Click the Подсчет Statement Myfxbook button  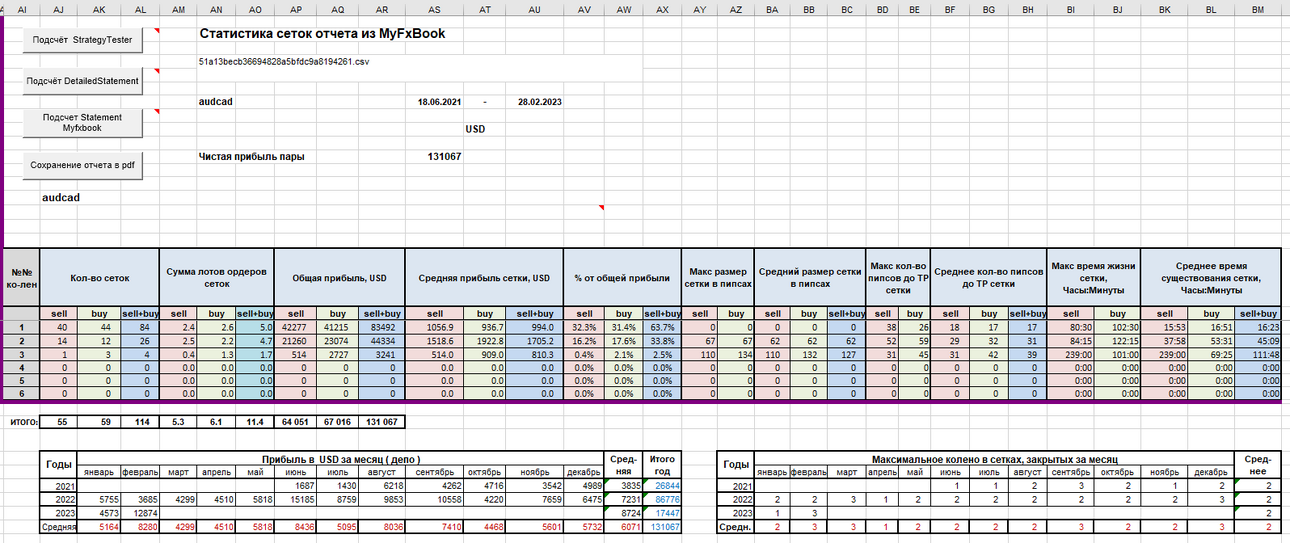click(x=82, y=123)
